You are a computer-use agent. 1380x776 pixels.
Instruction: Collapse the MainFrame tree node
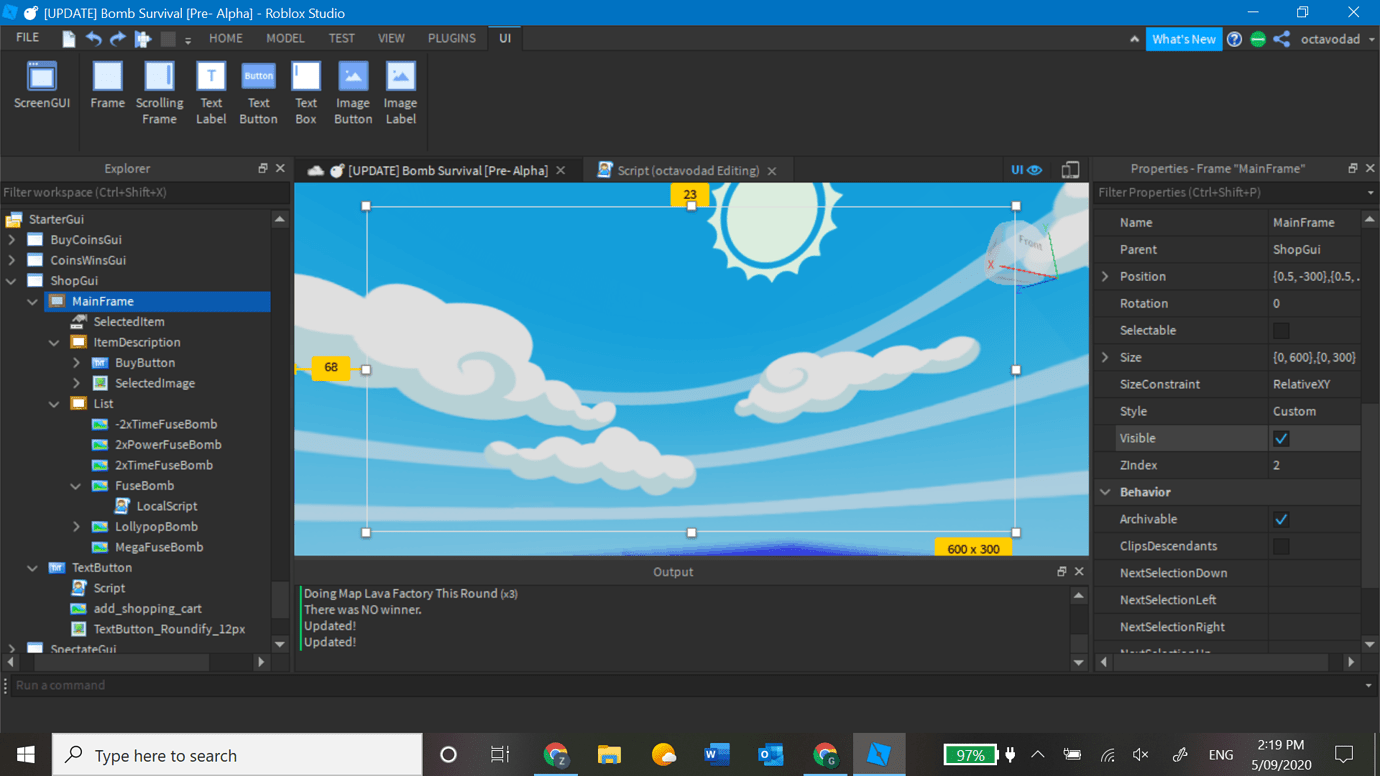tap(33, 301)
